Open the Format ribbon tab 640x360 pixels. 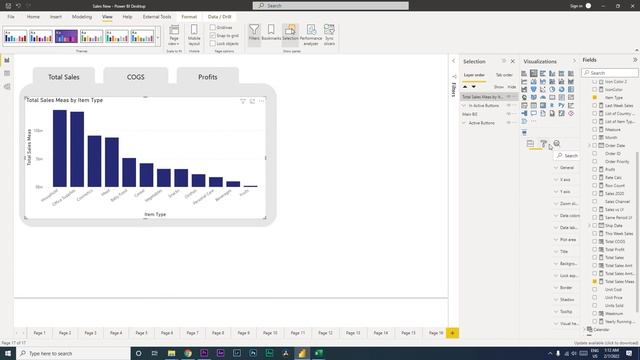click(189, 17)
